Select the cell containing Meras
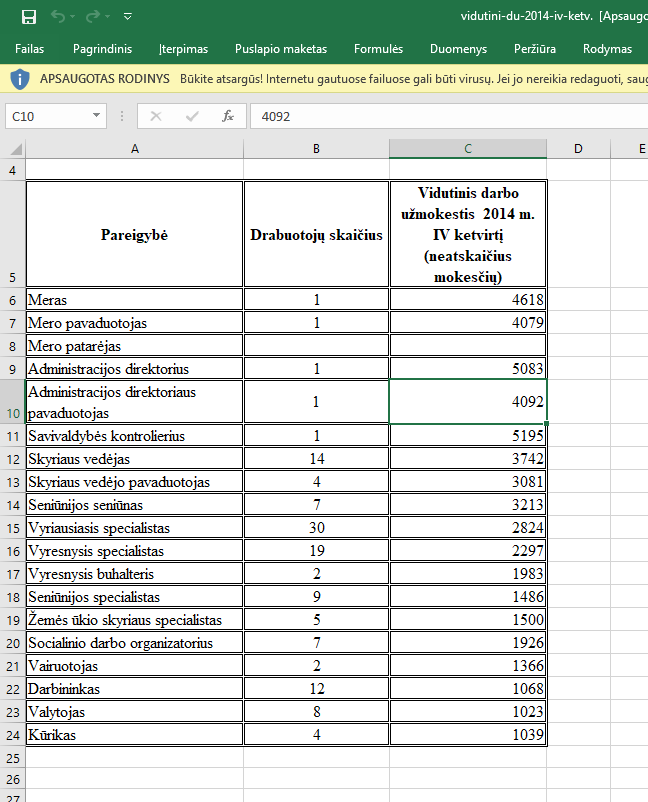The height and width of the screenshot is (802, 648). click(134, 299)
